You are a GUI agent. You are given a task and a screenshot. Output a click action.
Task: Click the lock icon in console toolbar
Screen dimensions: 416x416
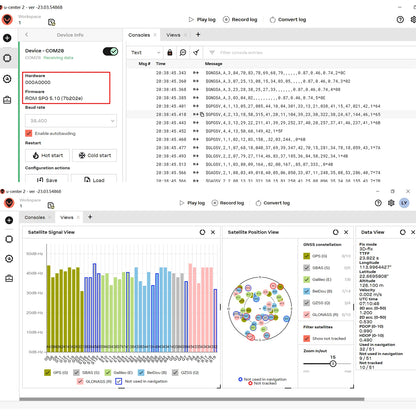coord(170,52)
